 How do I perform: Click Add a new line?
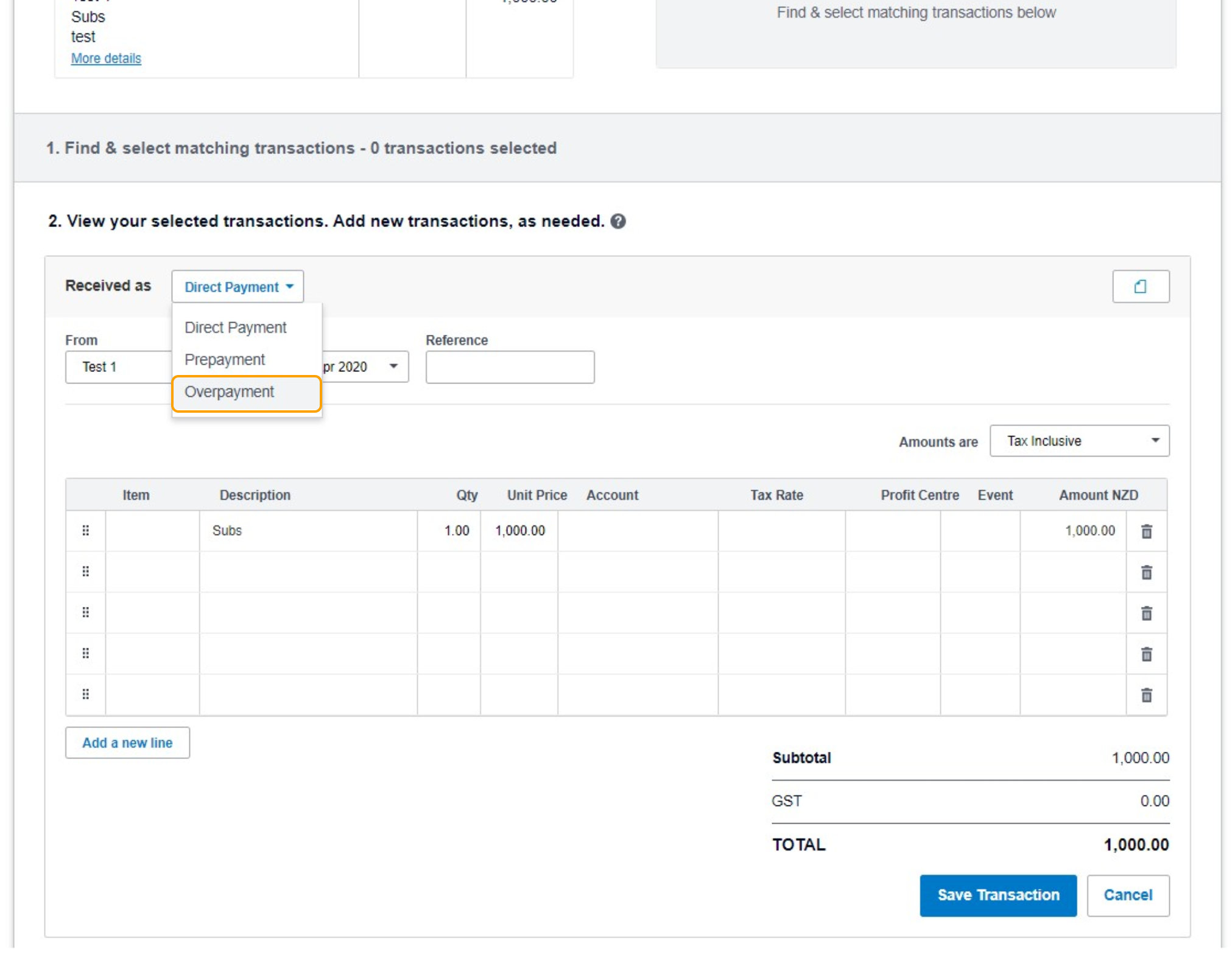point(127,742)
